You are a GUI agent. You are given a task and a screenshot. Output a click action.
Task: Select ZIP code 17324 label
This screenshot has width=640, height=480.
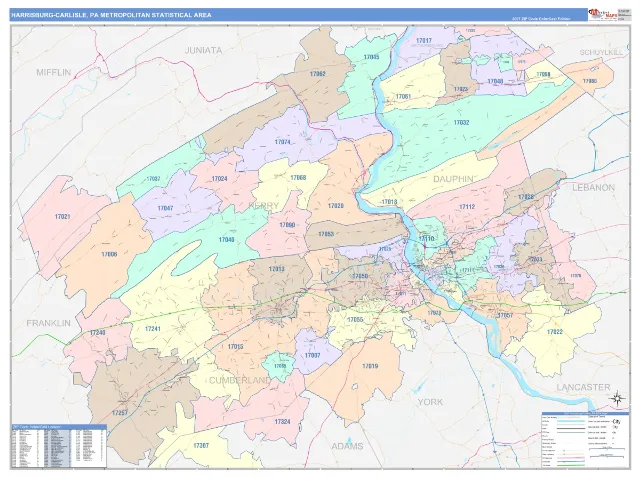[x=282, y=422]
